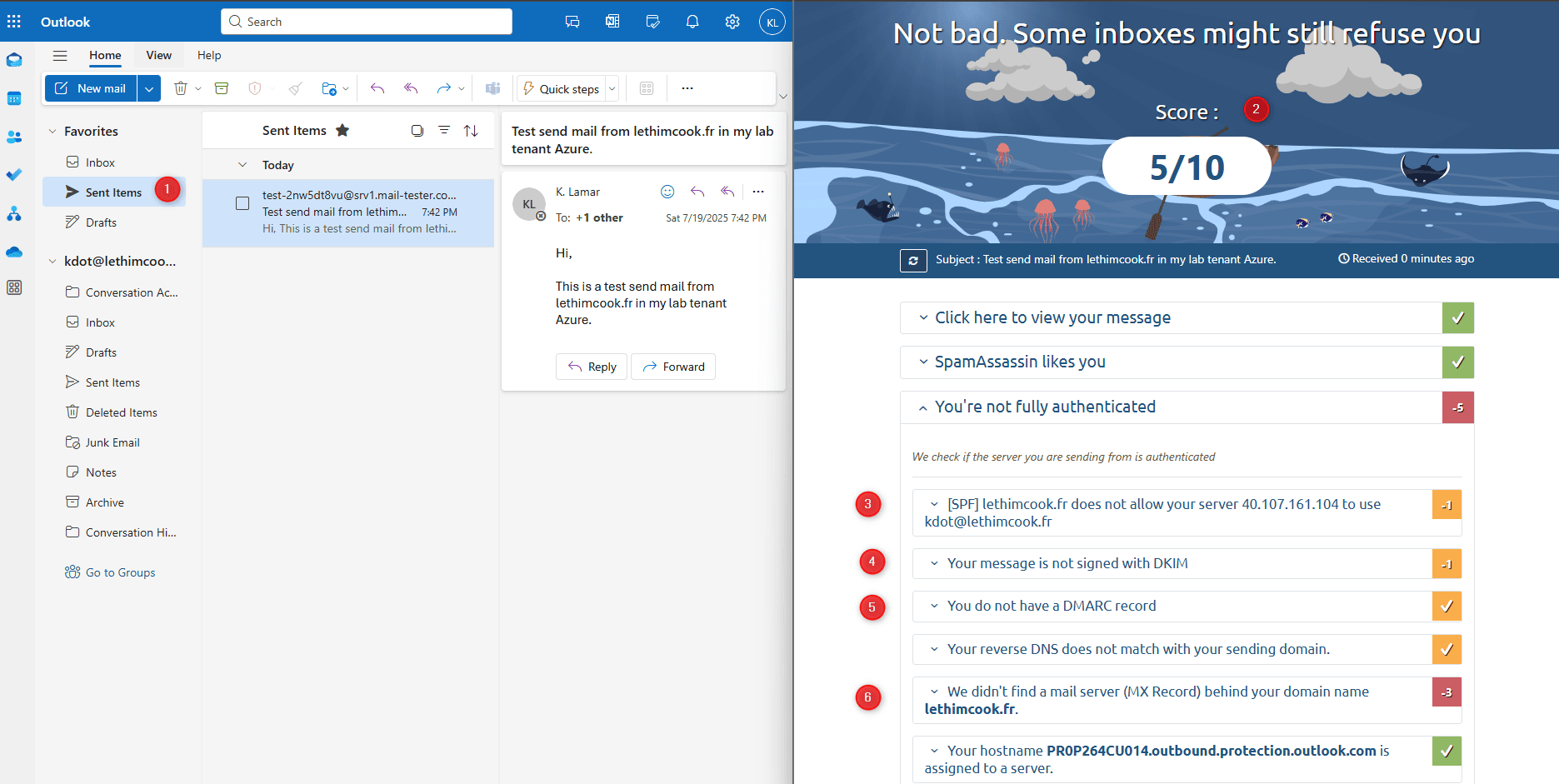Click the emoji reaction icon on message
The image size is (1559, 784).
667,192
